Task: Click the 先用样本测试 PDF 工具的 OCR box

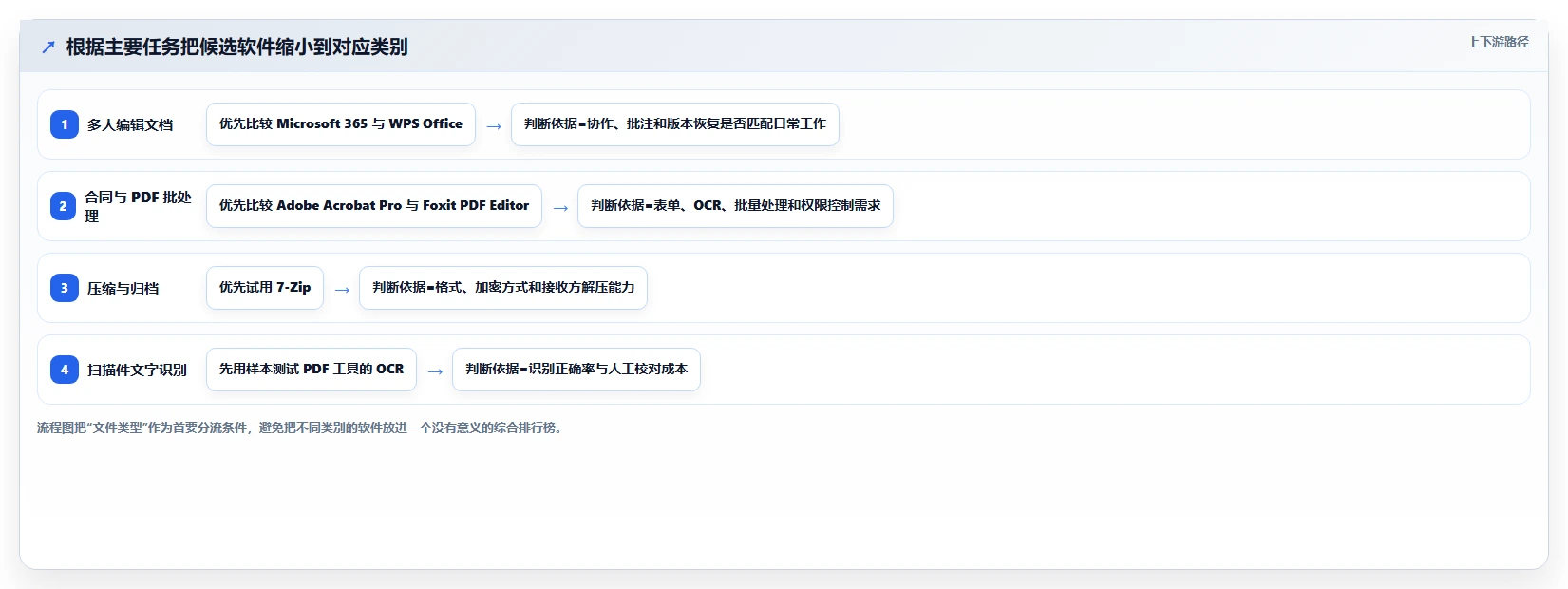Action: click(312, 370)
